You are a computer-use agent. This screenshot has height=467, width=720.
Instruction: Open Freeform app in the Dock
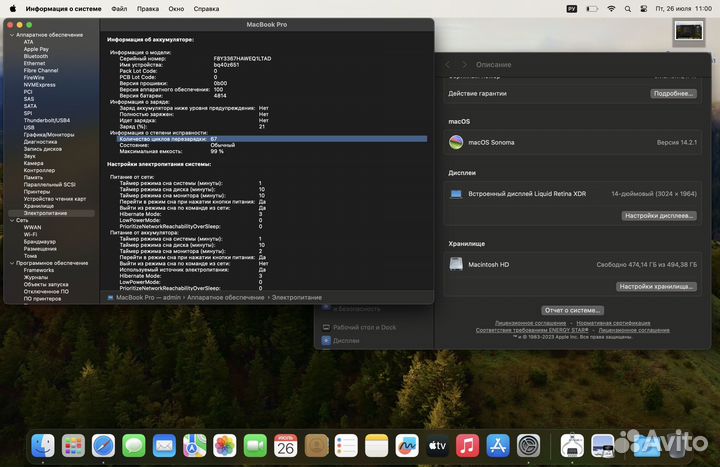(x=407, y=445)
